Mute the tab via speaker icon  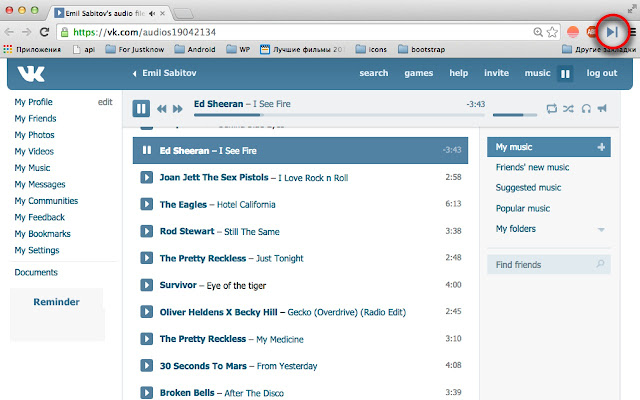tap(152, 13)
